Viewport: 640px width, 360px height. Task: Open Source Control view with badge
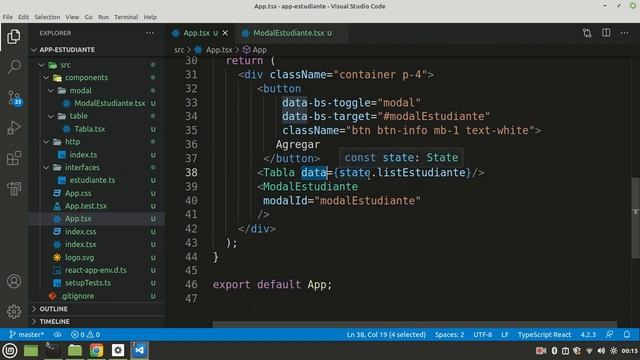point(14,98)
